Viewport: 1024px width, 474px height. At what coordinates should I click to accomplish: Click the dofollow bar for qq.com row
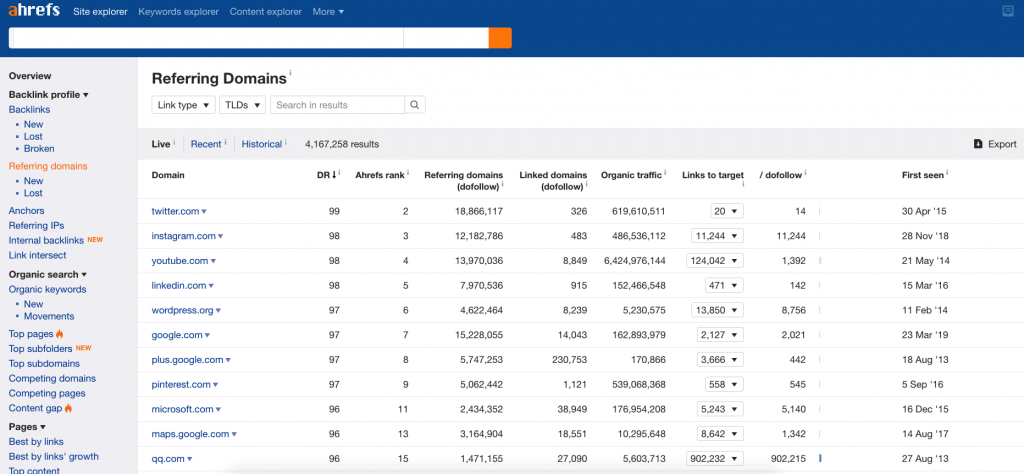820,459
